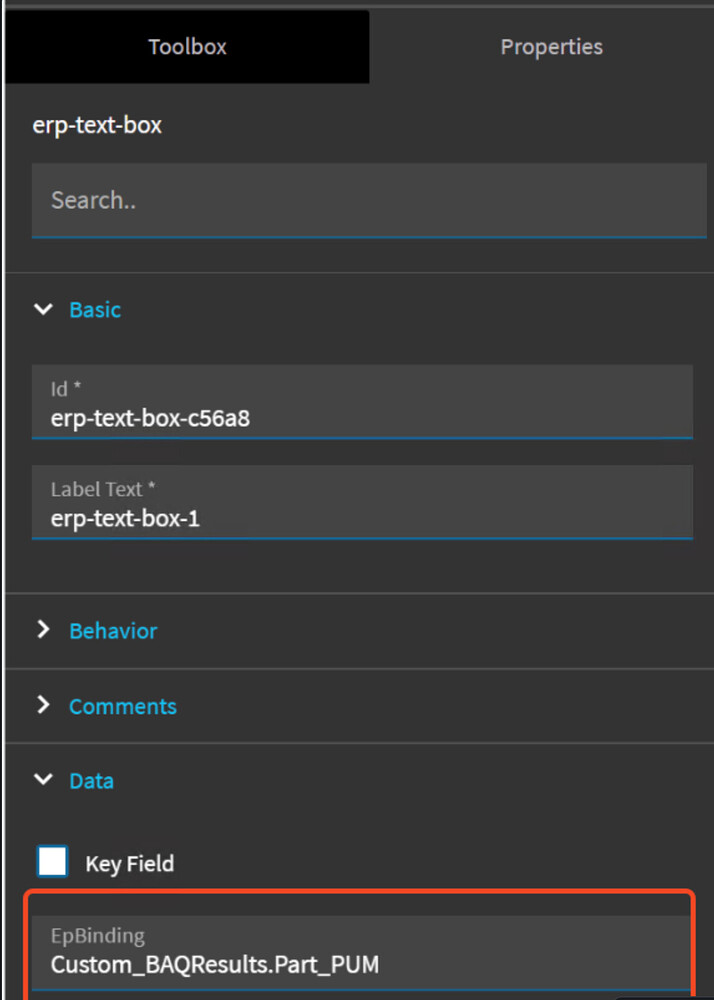
Task: Select the erp-text-box component title
Action: (x=97, y=125)
